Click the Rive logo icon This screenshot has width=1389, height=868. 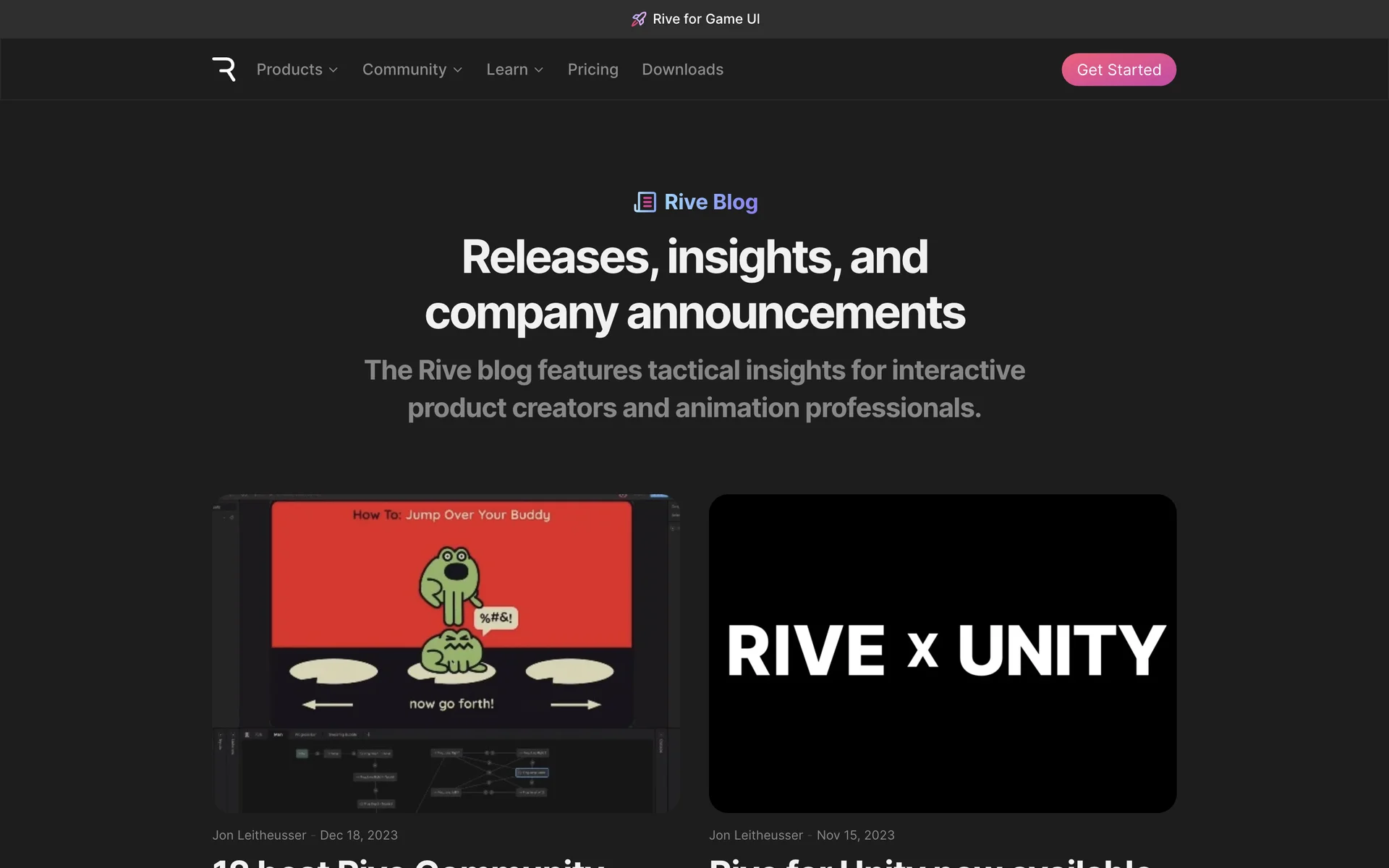coord(224,69)
